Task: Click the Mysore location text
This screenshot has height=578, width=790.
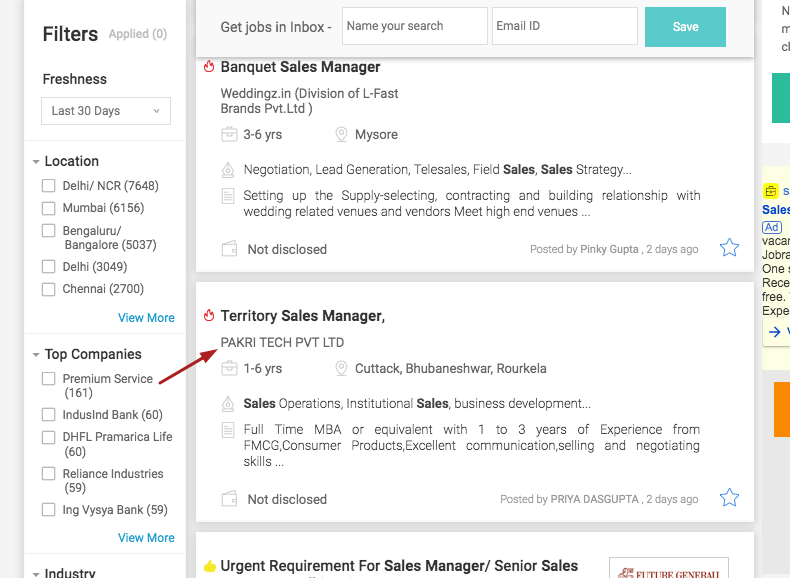Action: pyautogui.click(x=376, y=135)
